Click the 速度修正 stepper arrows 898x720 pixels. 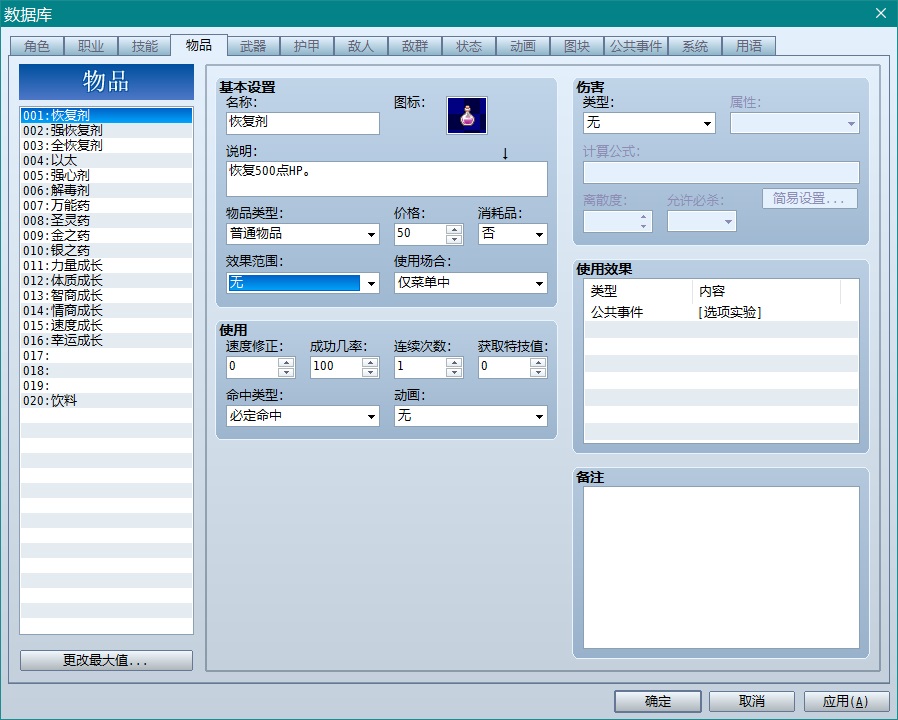[x=286, y=367]
